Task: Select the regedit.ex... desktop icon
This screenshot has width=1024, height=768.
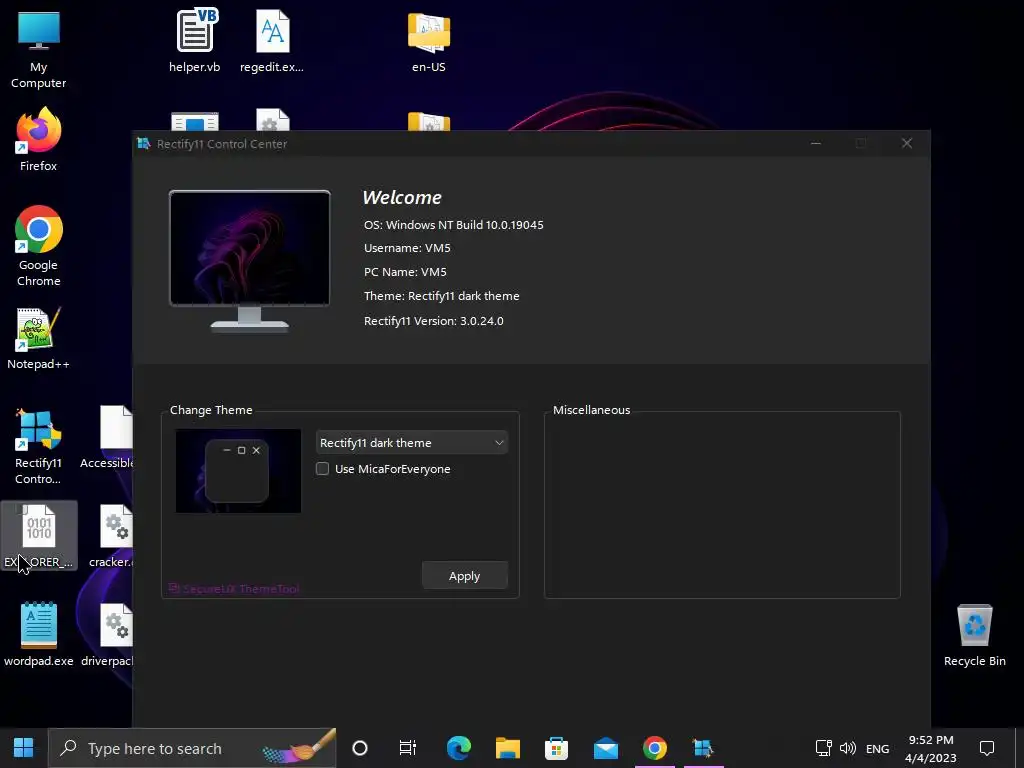Action: (x=272, y=40)
